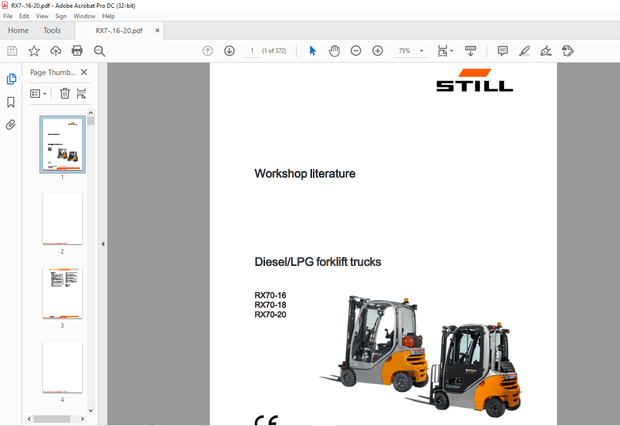Click the upload to cloud icon
Image resolution: width=620 pixels, height=426 pixels.
[56, 51]
